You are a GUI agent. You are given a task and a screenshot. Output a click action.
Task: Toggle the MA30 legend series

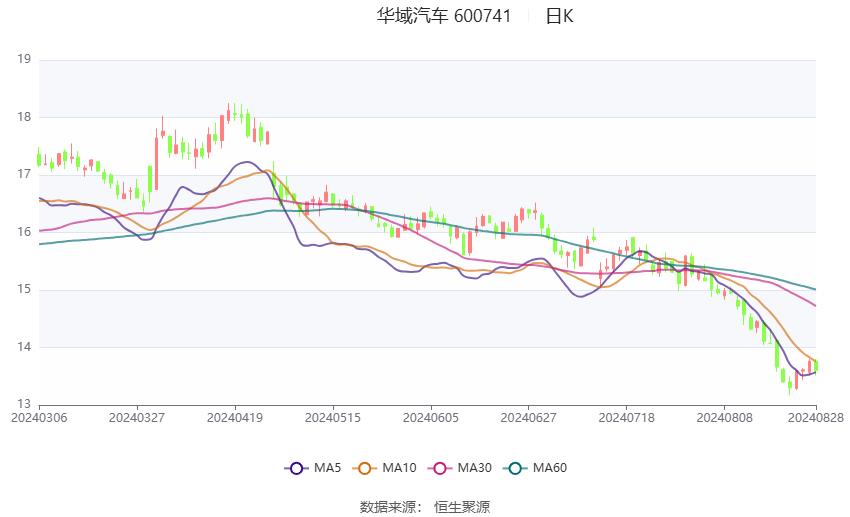click(460, 468)
